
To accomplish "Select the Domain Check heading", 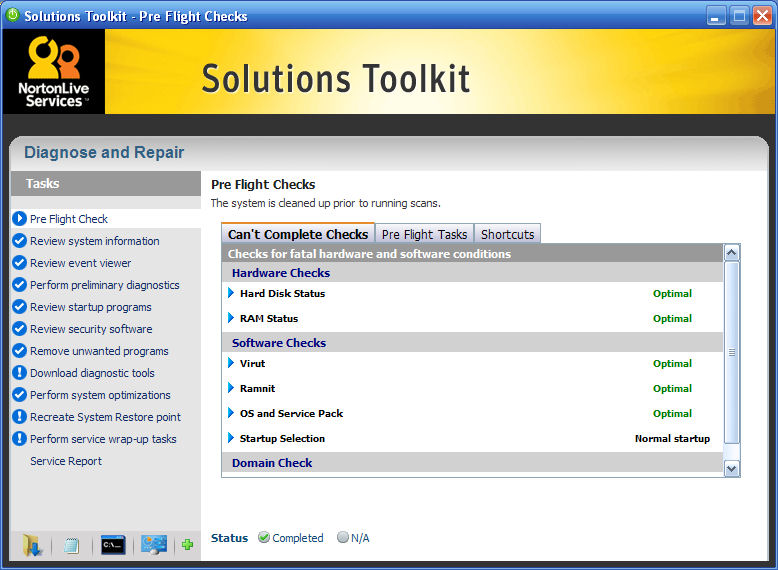I will pos(272,463).
